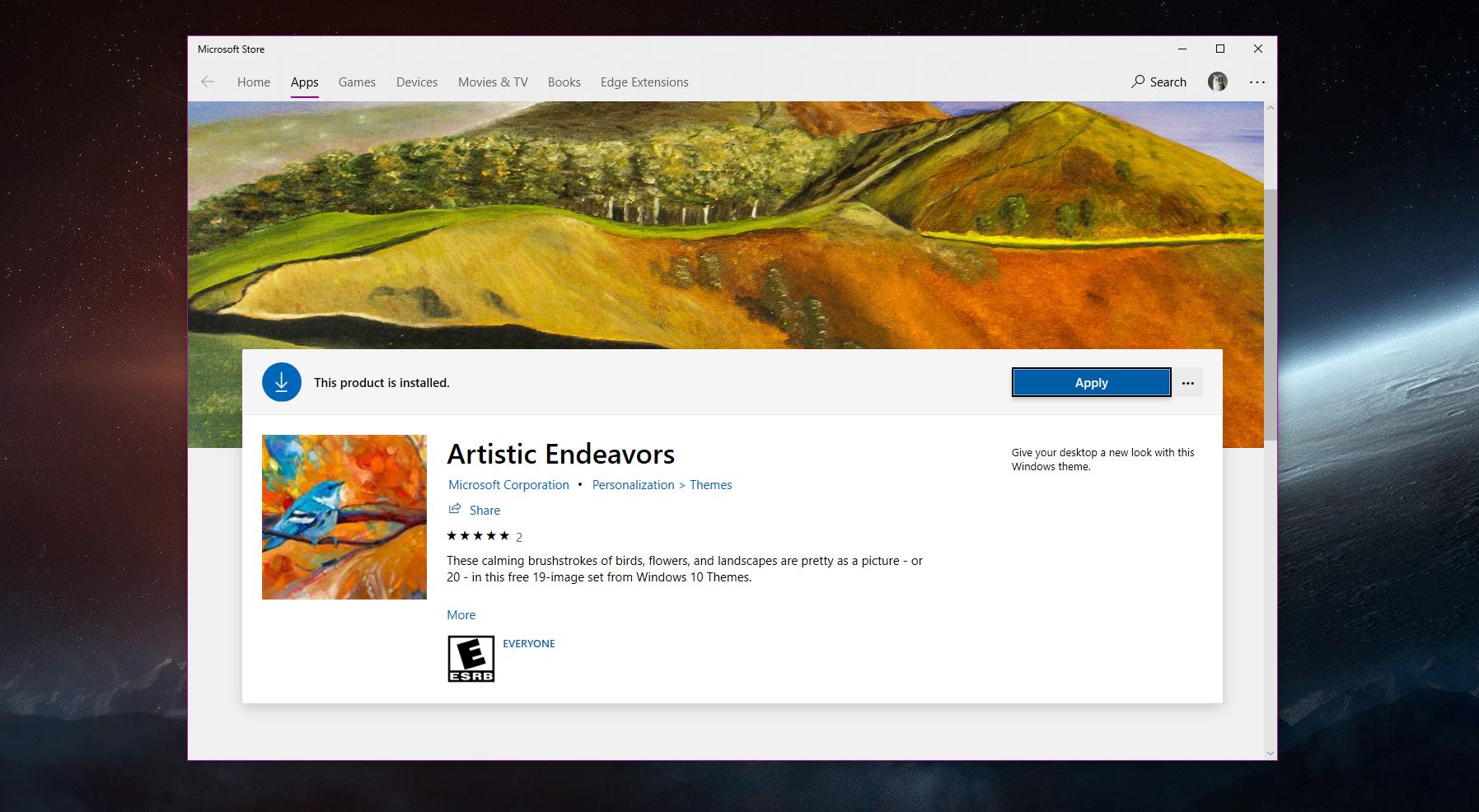The image size is (1479, 812).
Task: Click the back arrow navigation icon
Action: point(208,82)
